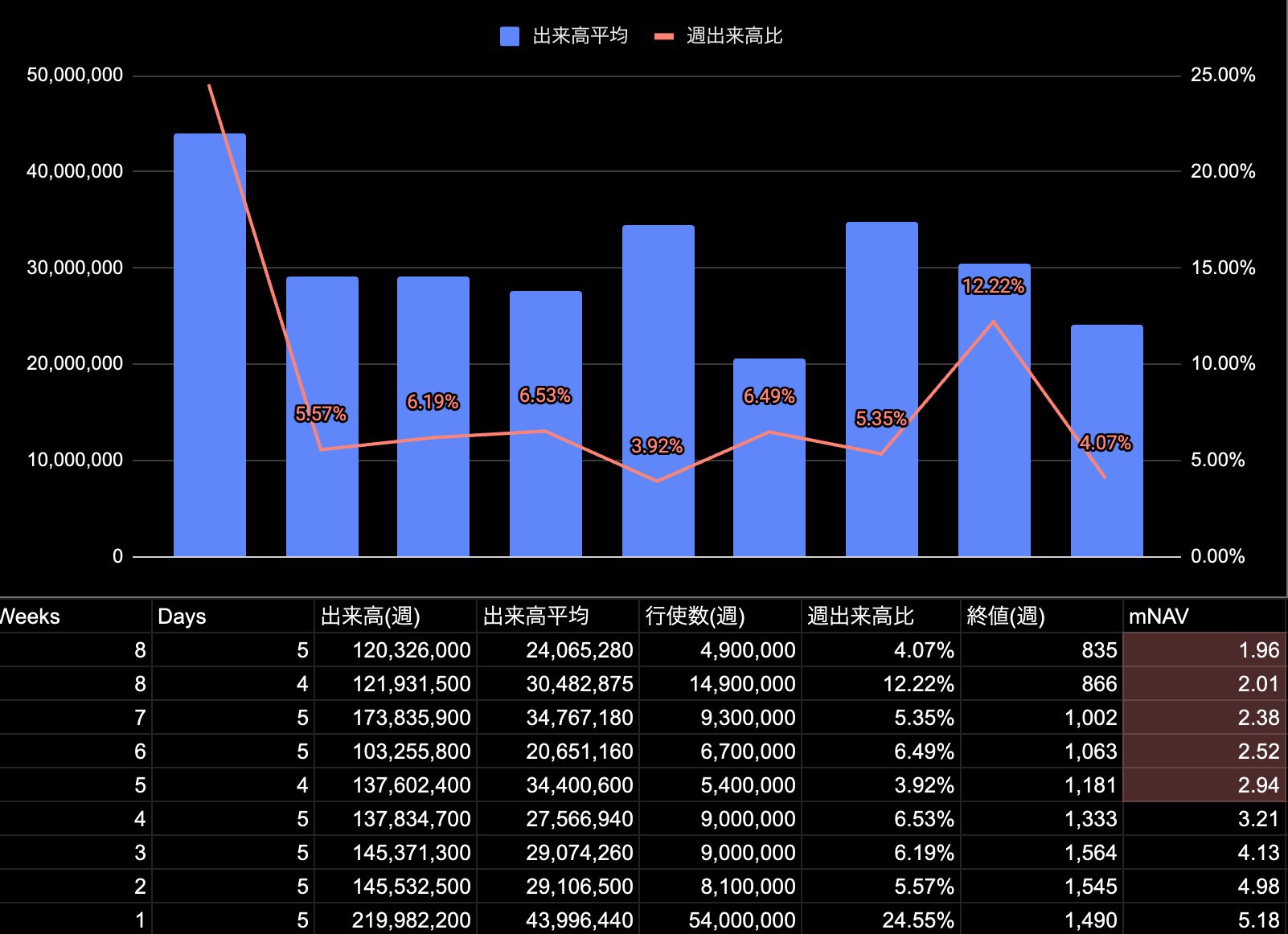This screenshot has height=934, width=1288.
Task: Select the cell containing 120,326,000
Action: coord(396,650)
